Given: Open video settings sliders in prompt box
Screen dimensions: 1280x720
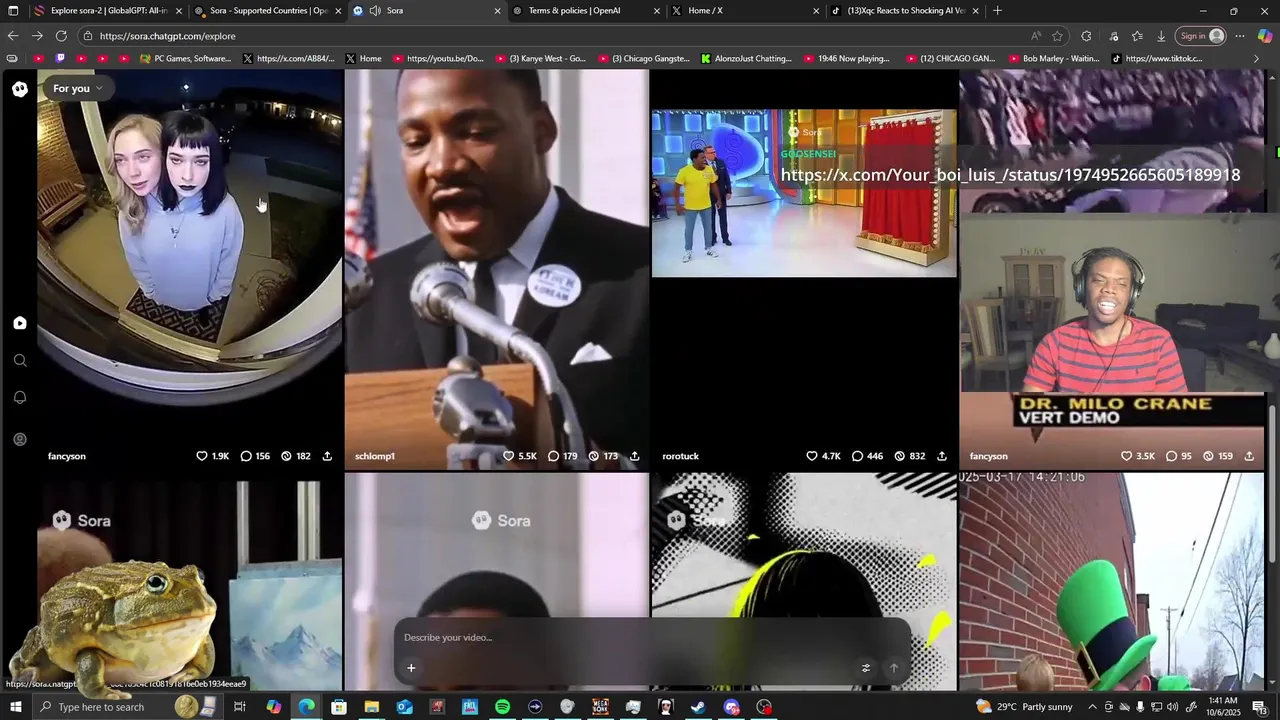Looking at the screenshot, I should pos(866,668).
